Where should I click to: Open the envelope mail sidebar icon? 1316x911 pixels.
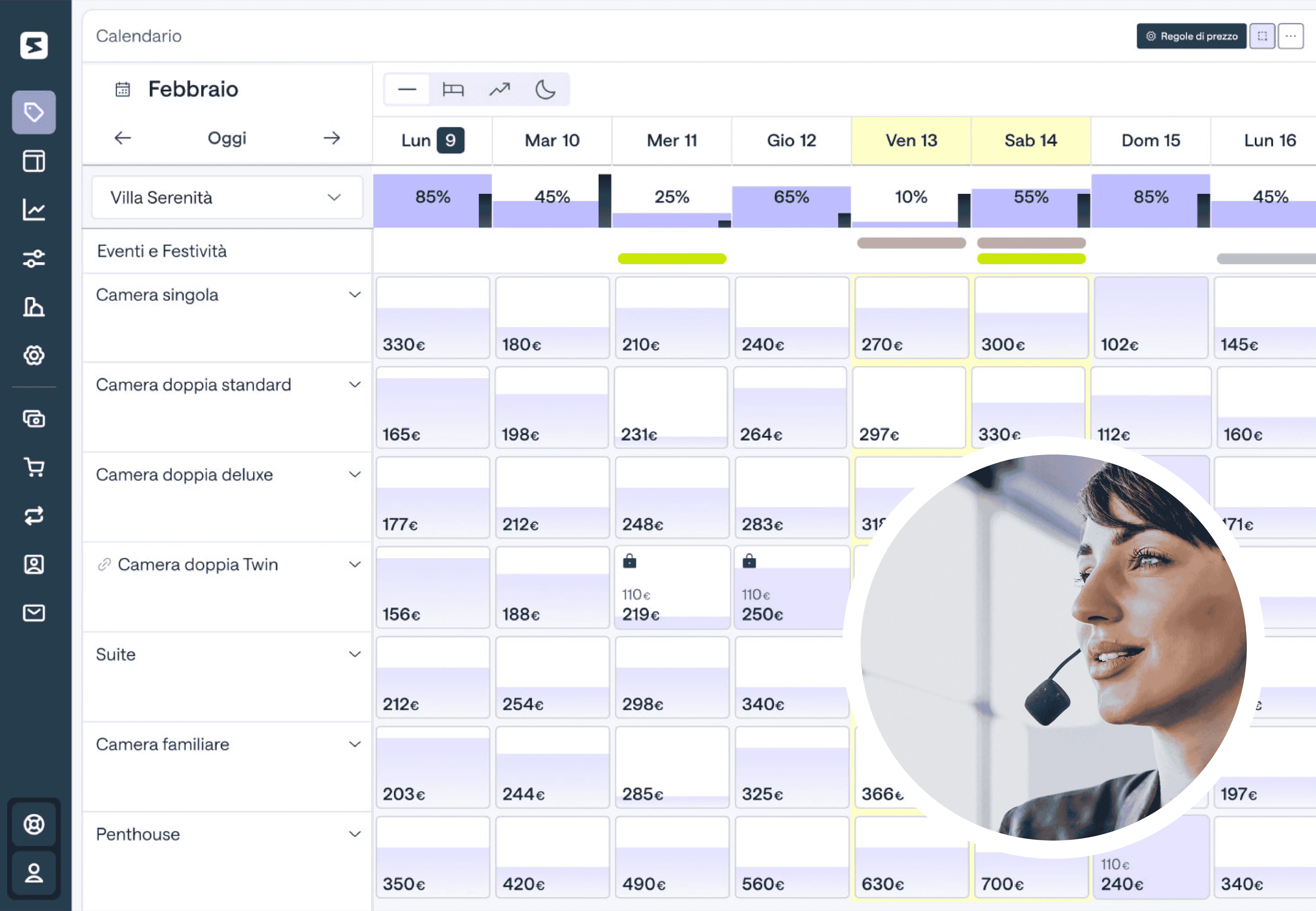(34, 613)
